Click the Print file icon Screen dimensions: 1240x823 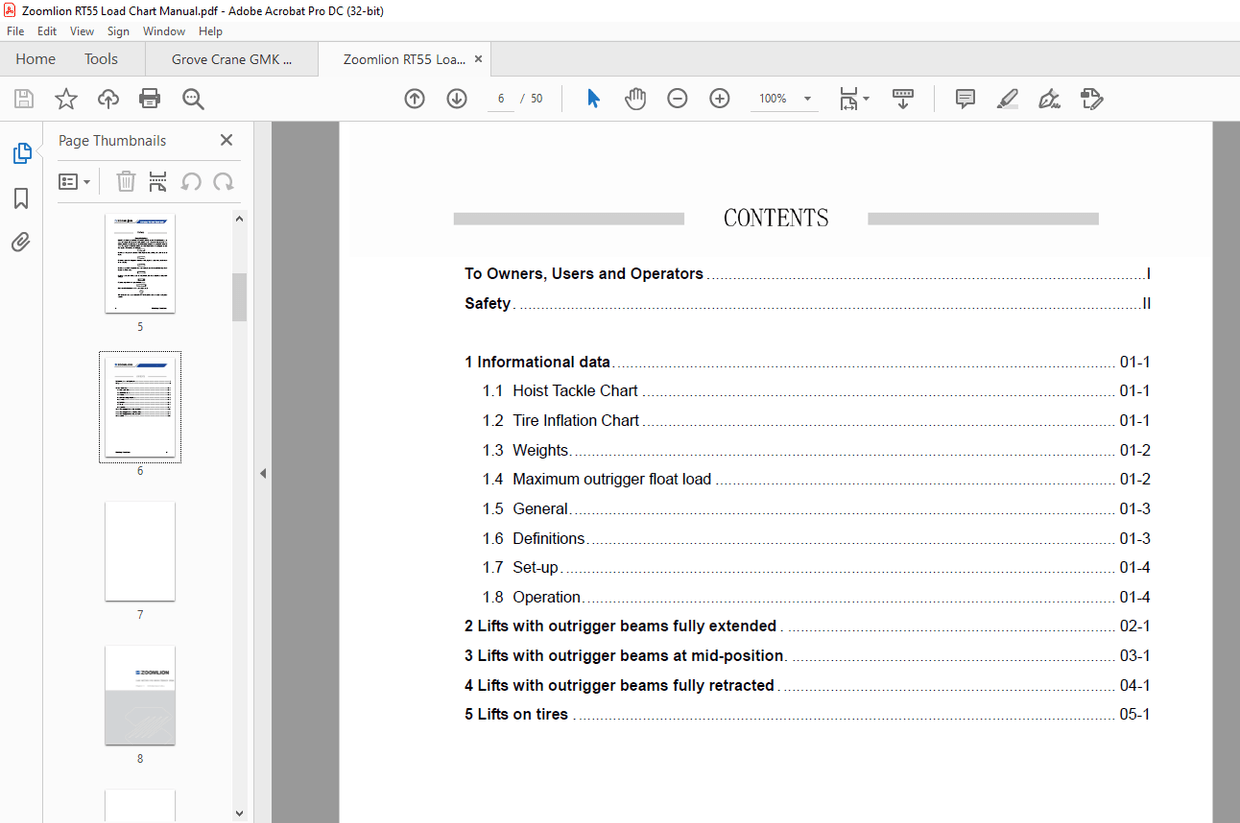150,98
